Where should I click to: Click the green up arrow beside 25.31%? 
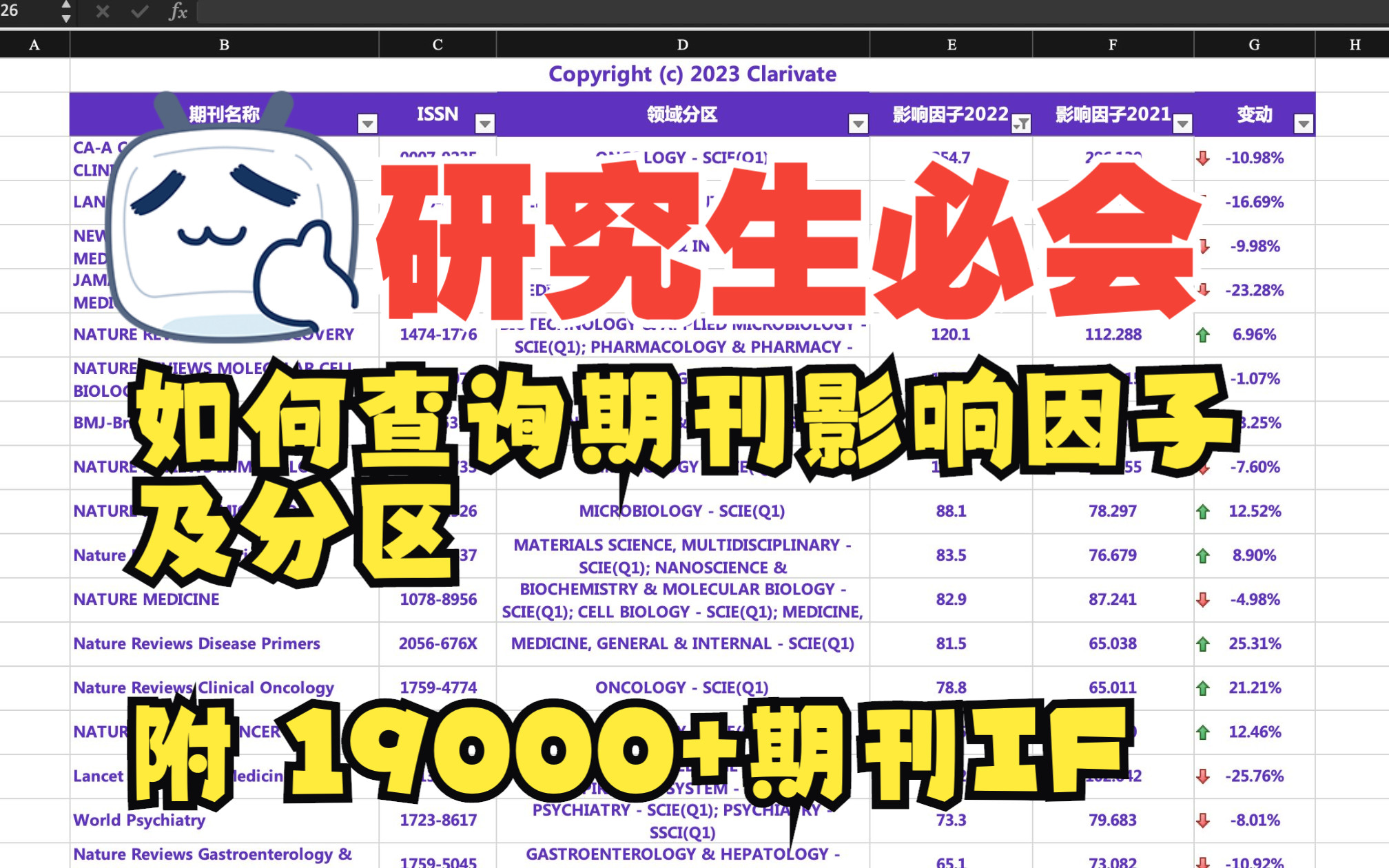click(x=1202, y=643)
